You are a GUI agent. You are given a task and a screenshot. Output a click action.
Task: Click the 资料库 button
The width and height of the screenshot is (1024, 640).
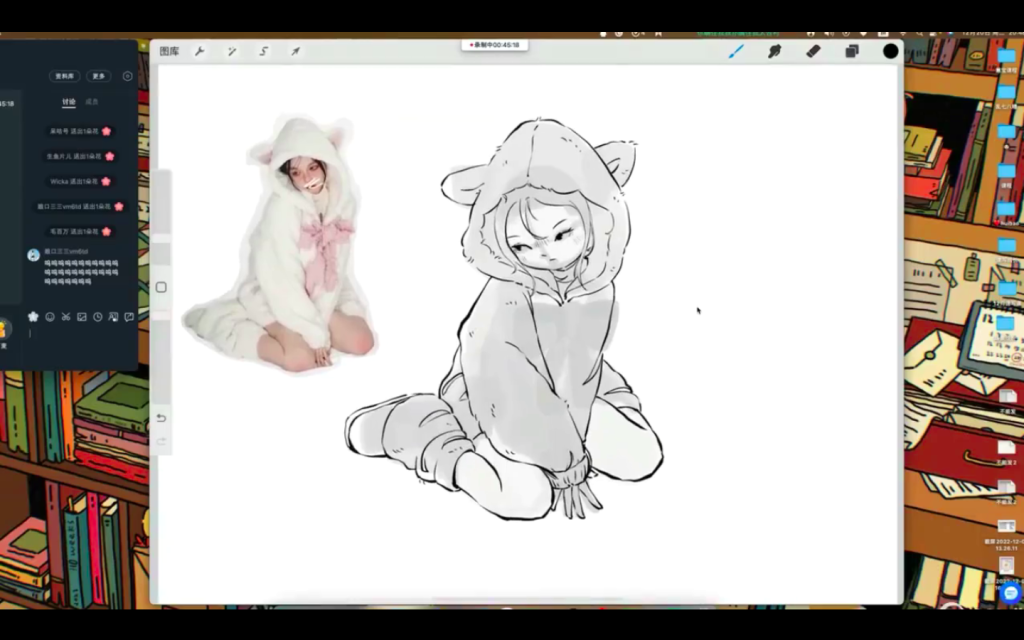65,76
